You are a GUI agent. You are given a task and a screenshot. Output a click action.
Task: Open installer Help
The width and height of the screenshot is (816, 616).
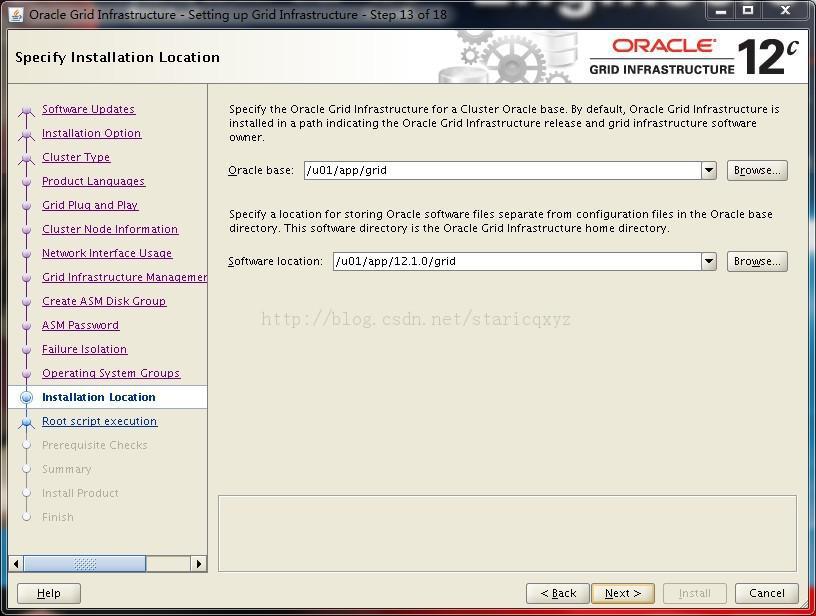point(49,594)
